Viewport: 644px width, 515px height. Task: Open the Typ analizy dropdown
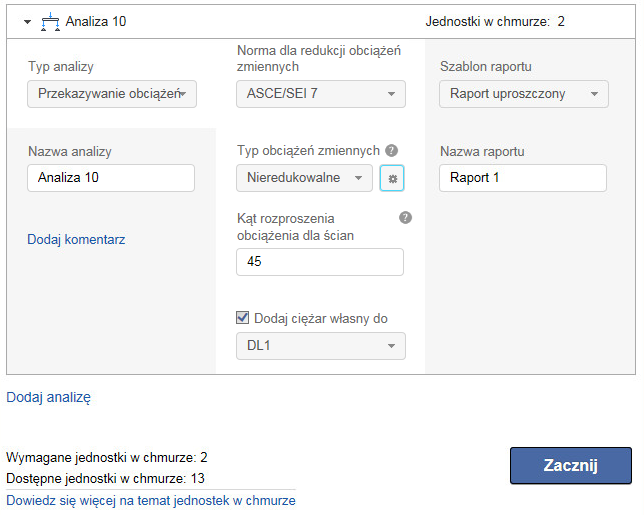click(x=112, y=94)
